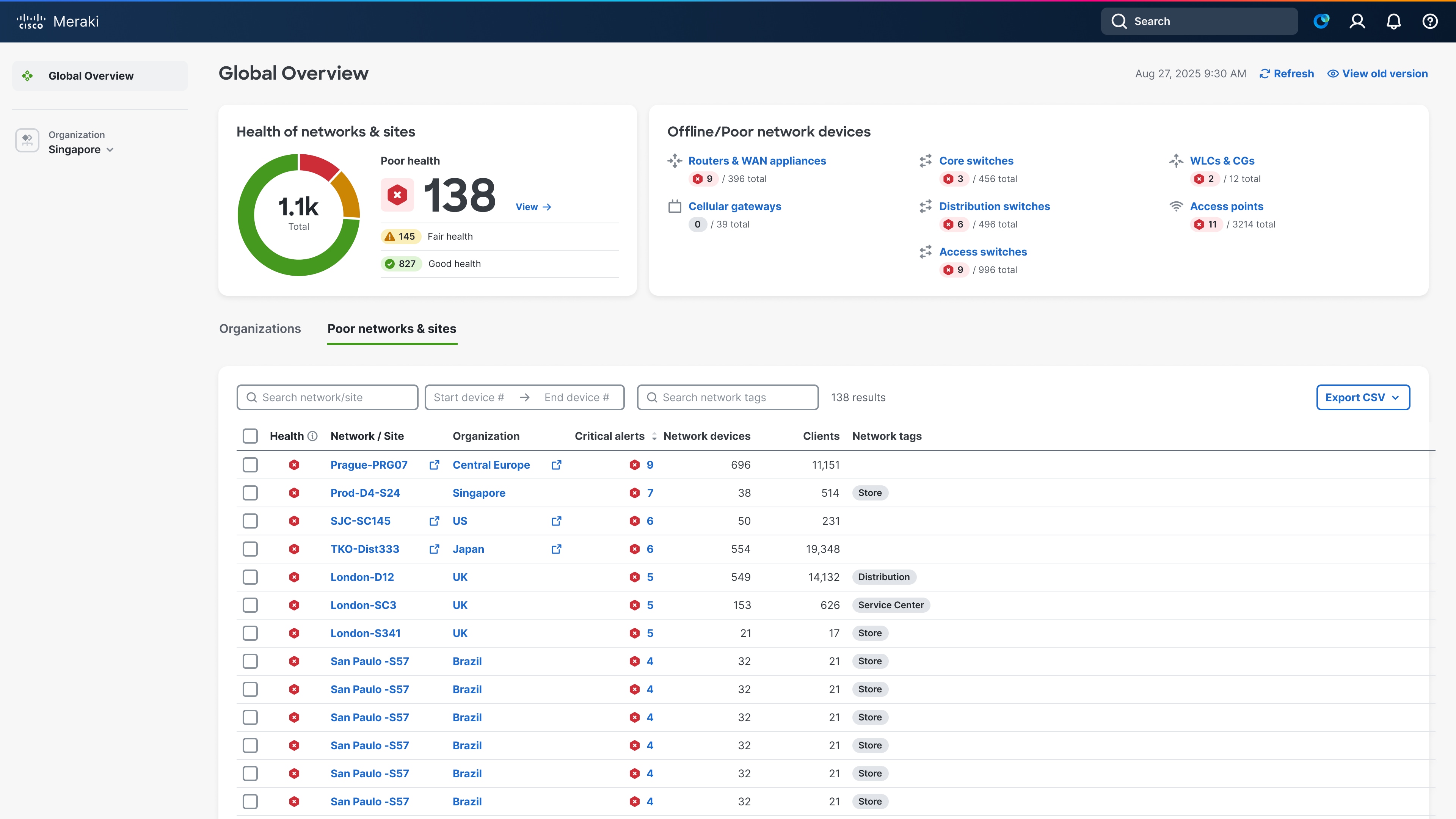1456x819 pixels.
Task: Focus the Search network tags field
Action: tap(728, 397)
